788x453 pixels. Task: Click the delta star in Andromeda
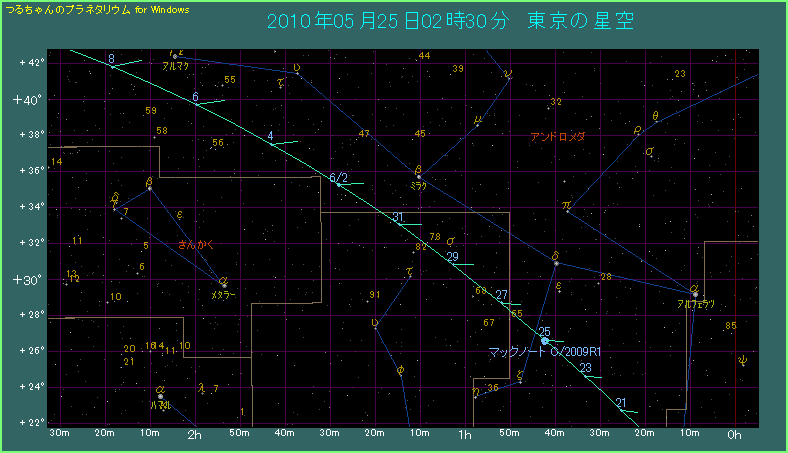(x=555, y=263)
